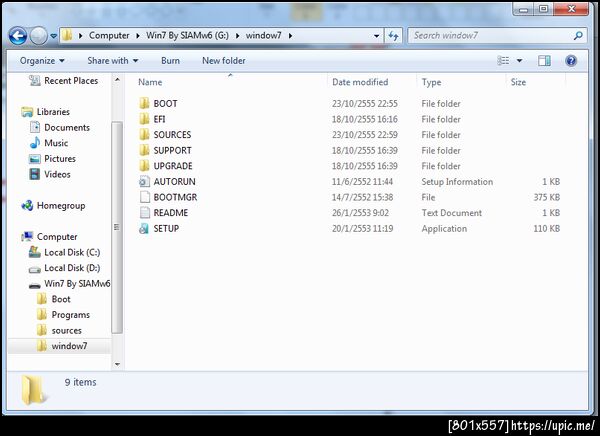The width and height of the screenshot is (600, 436).
Task: Select Local Disk (C:) in navigation pane
Action: (72, 253)
